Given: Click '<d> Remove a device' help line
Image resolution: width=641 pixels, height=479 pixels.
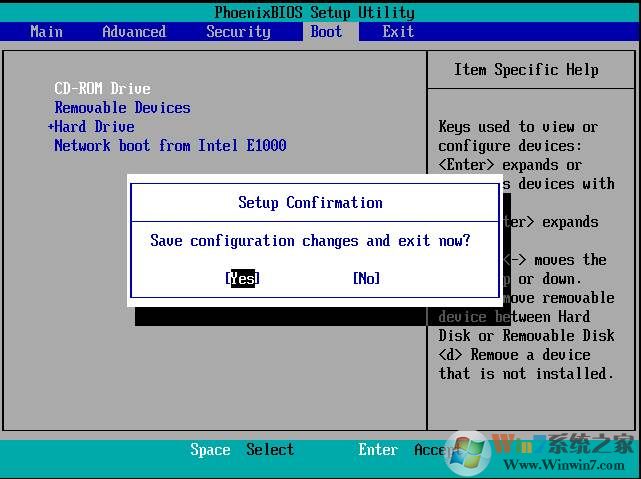Looking at the screenshot, I should coord(514,354).
